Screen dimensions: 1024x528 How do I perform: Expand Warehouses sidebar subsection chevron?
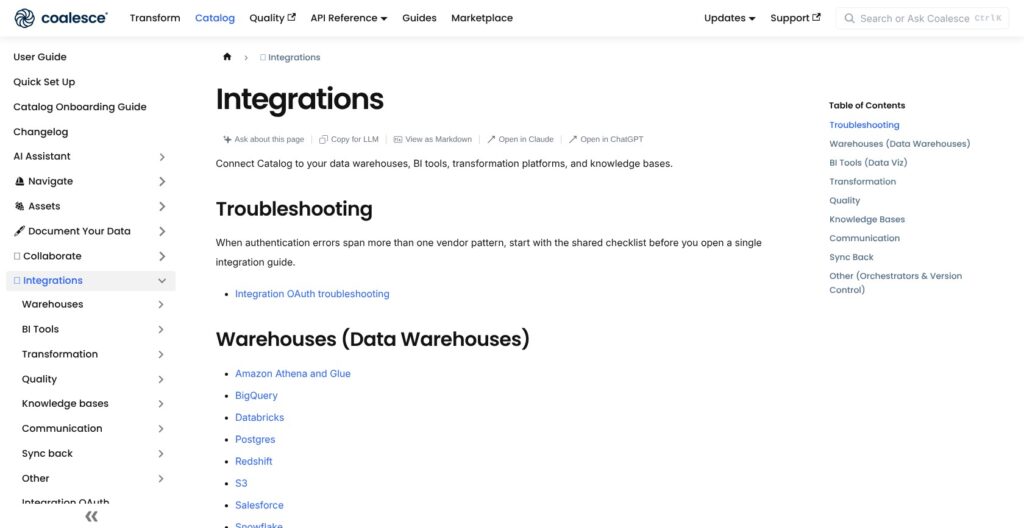coord(161,304)
